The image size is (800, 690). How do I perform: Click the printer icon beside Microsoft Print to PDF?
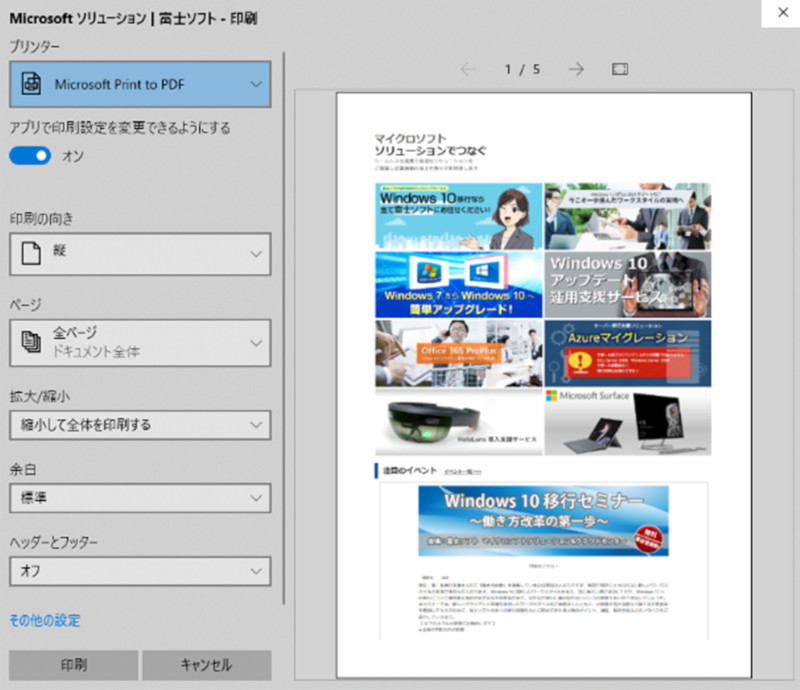point(31,84)
